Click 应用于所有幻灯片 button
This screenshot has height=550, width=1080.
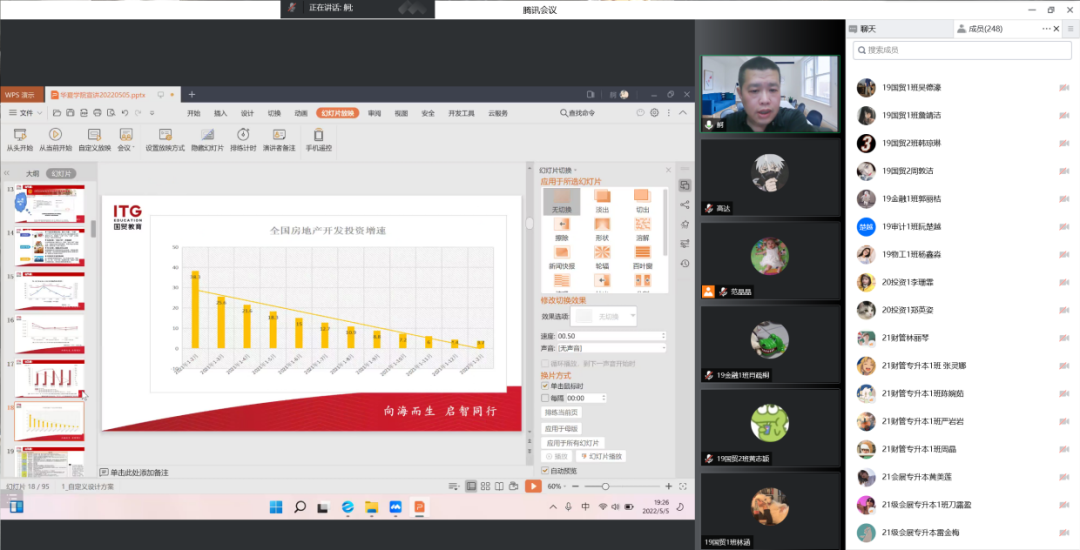tap(573, 442)
